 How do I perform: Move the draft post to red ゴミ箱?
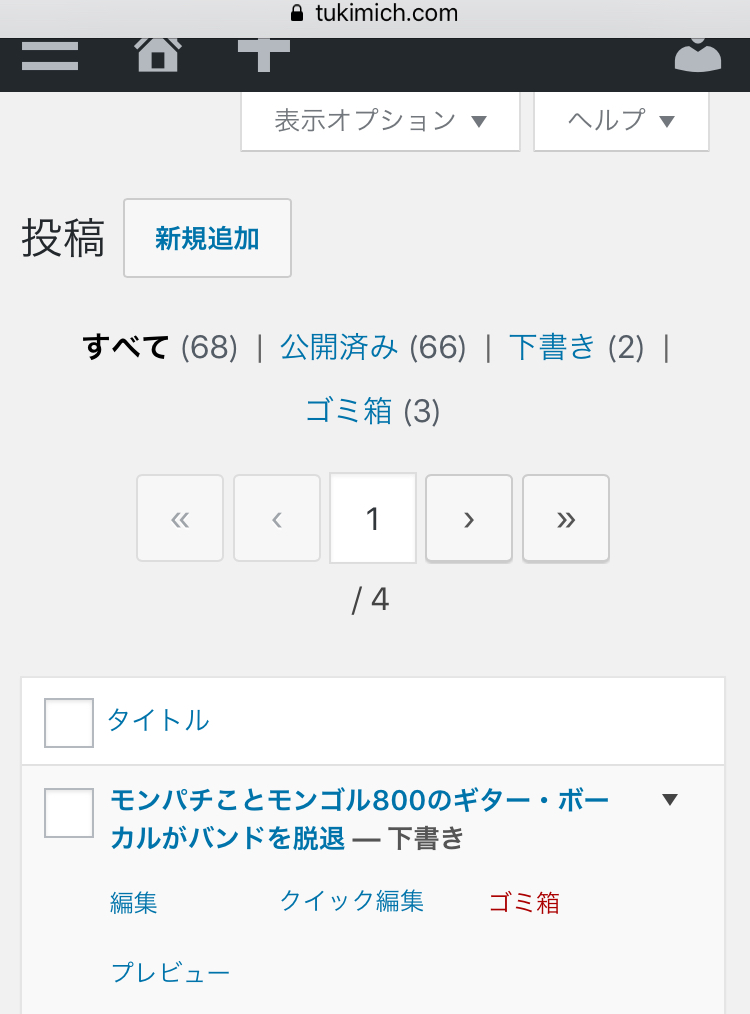tap(524, 902)
